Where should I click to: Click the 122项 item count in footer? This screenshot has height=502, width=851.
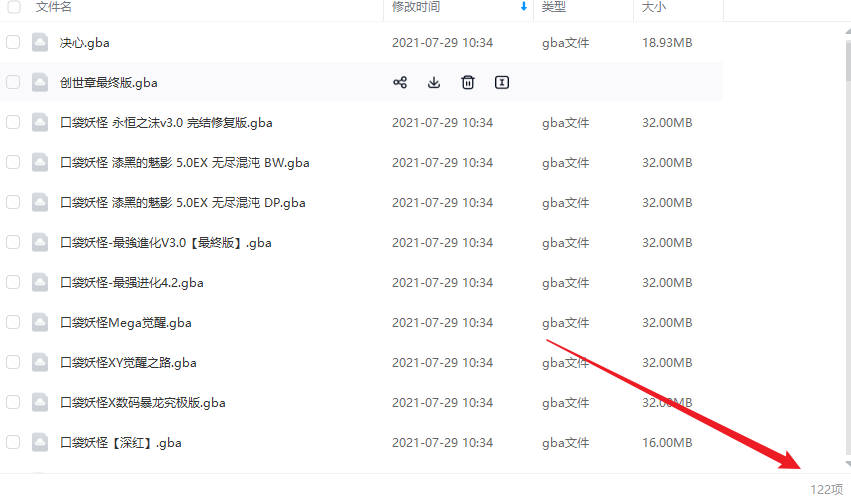tap(827, 490)
